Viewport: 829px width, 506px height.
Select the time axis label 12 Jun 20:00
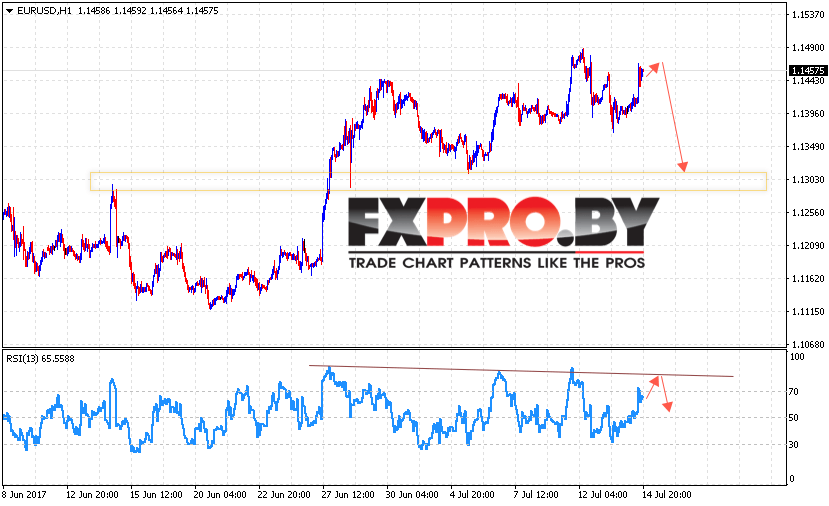92,495
